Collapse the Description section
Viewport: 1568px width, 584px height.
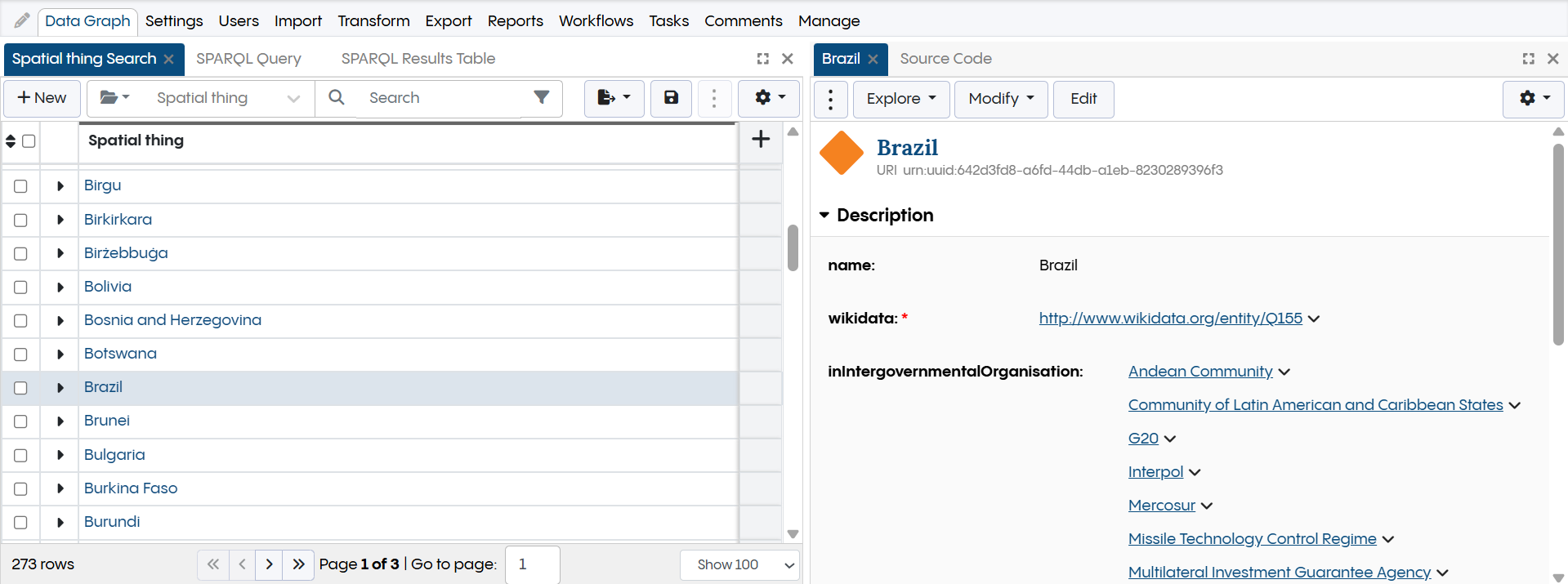click(x=824, y=216)
